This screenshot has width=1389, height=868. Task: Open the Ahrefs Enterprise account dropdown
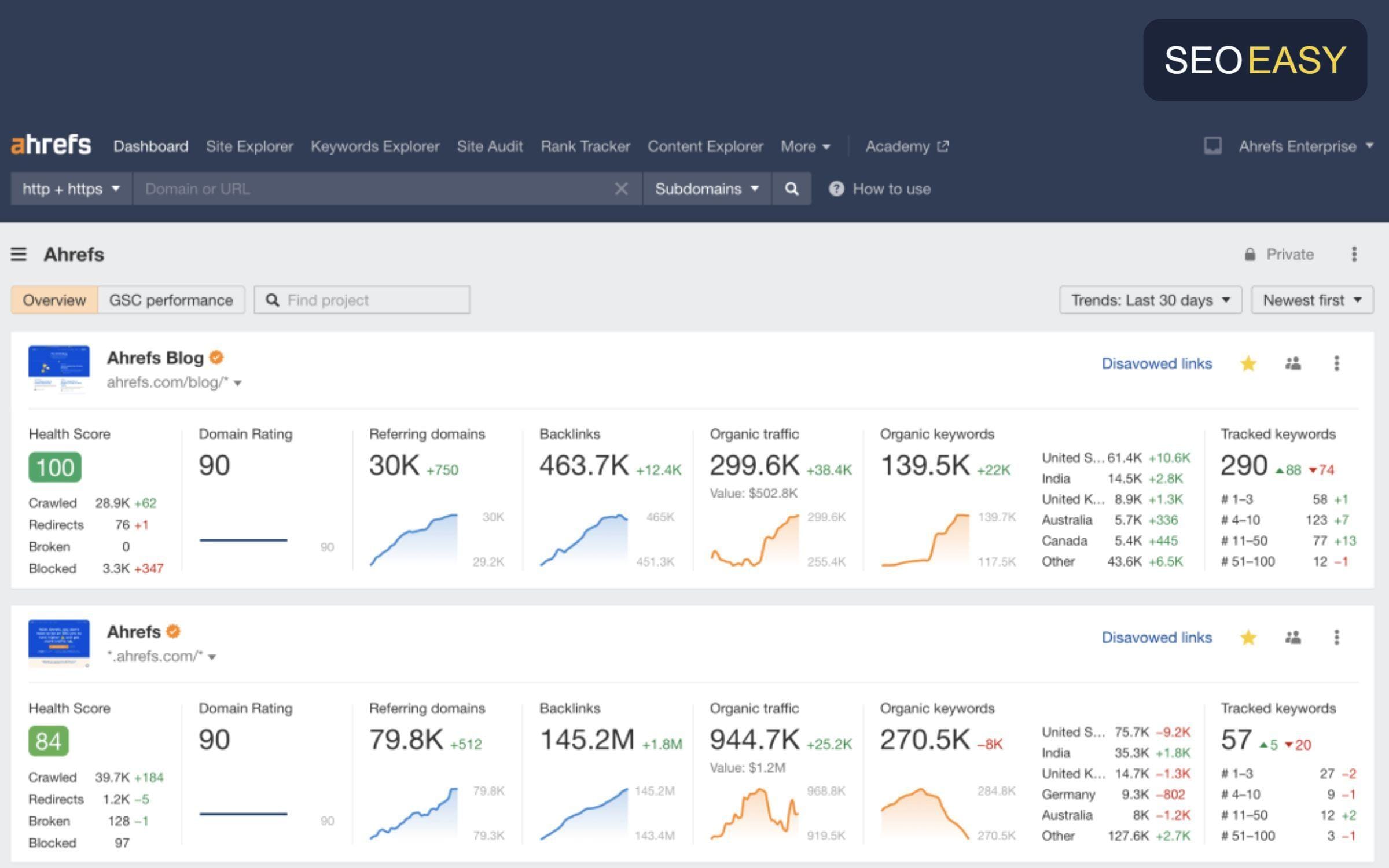pos(1305,146)
